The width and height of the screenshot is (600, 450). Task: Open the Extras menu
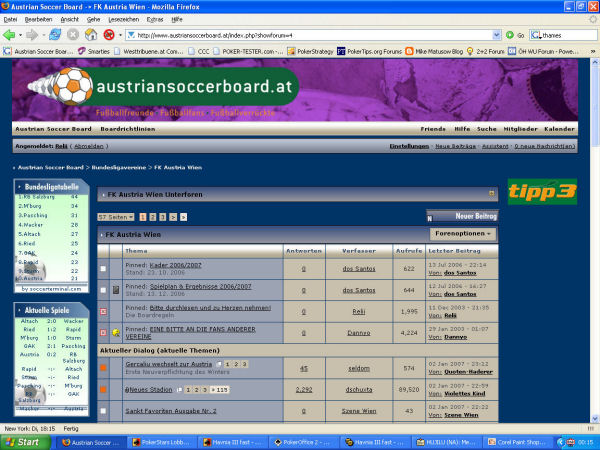[155, 20]
